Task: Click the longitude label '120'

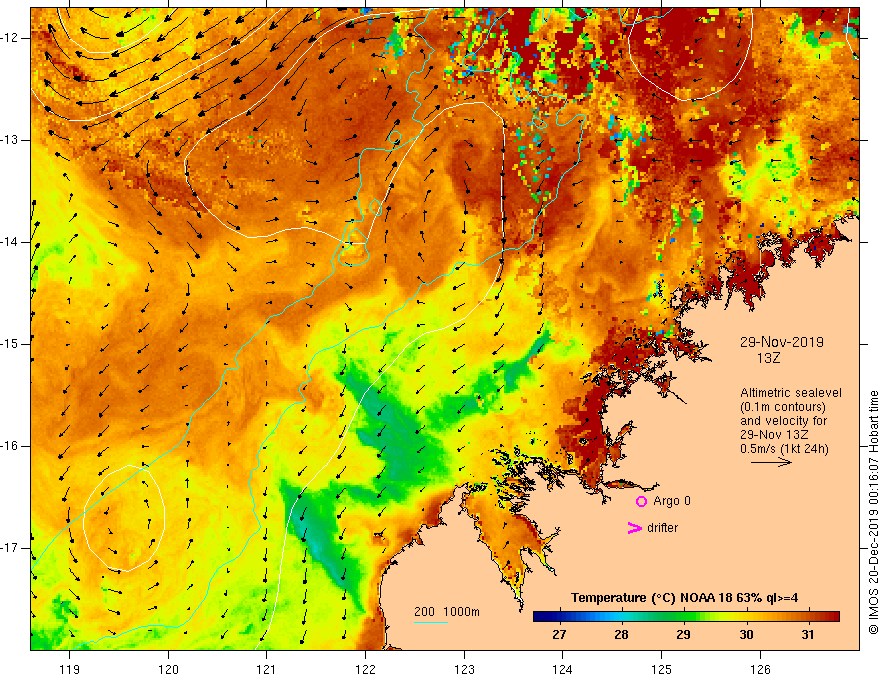Action: tap(168, 669)
